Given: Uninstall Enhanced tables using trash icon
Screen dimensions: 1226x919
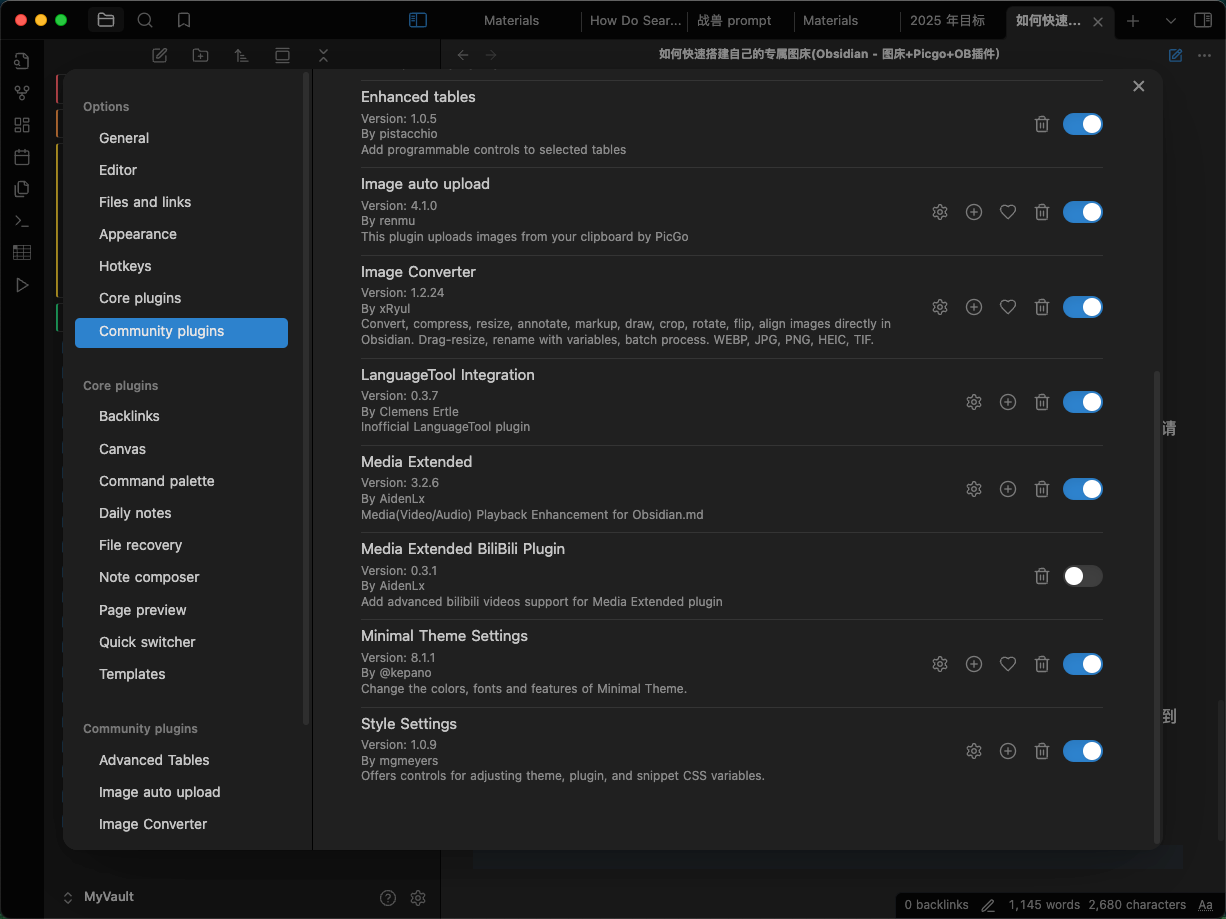Looking at the screenshot, I should click(1041, 124).
